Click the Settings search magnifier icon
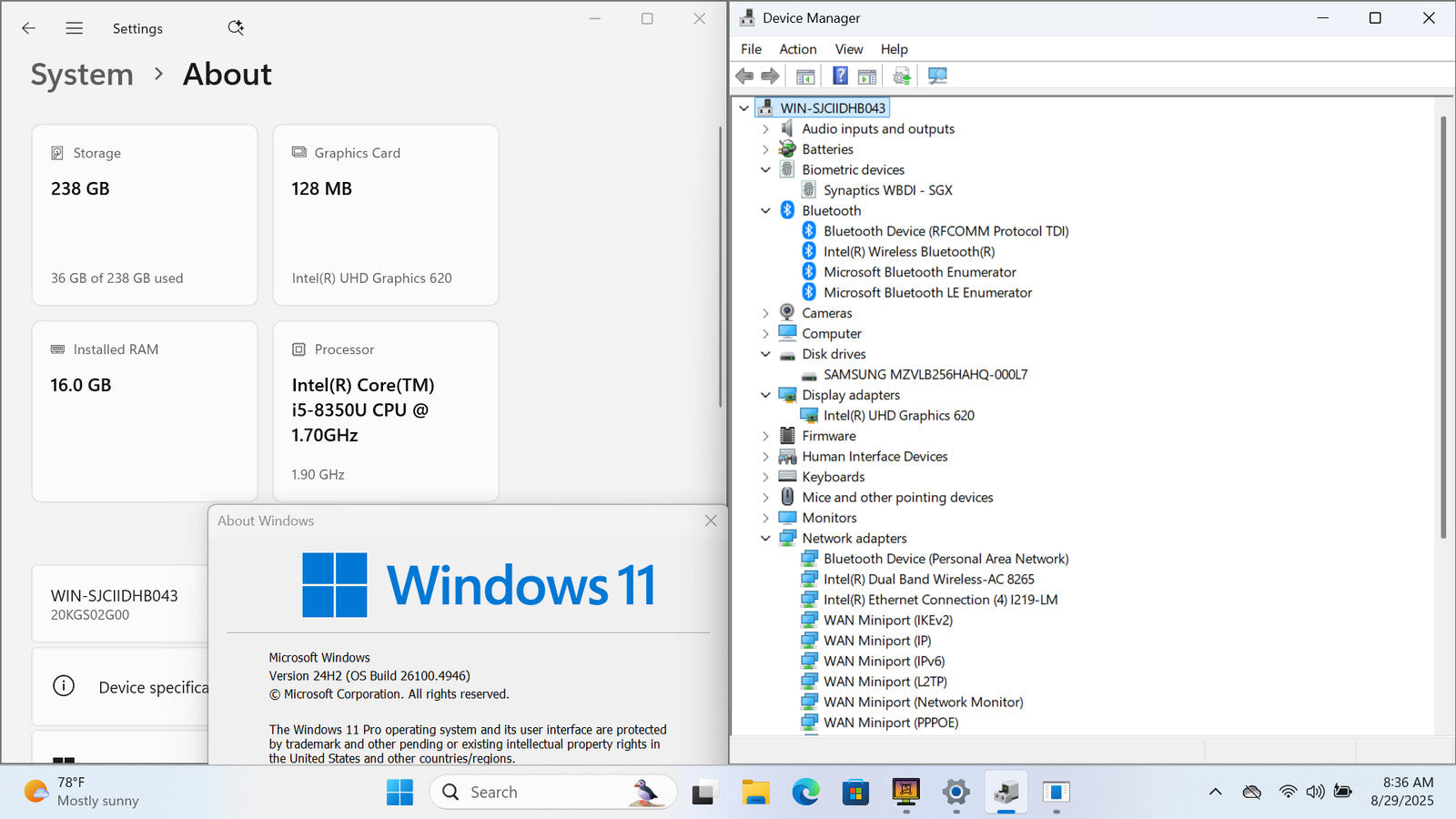Screen dimensions: 1456x819 click(x=236, y=28)
